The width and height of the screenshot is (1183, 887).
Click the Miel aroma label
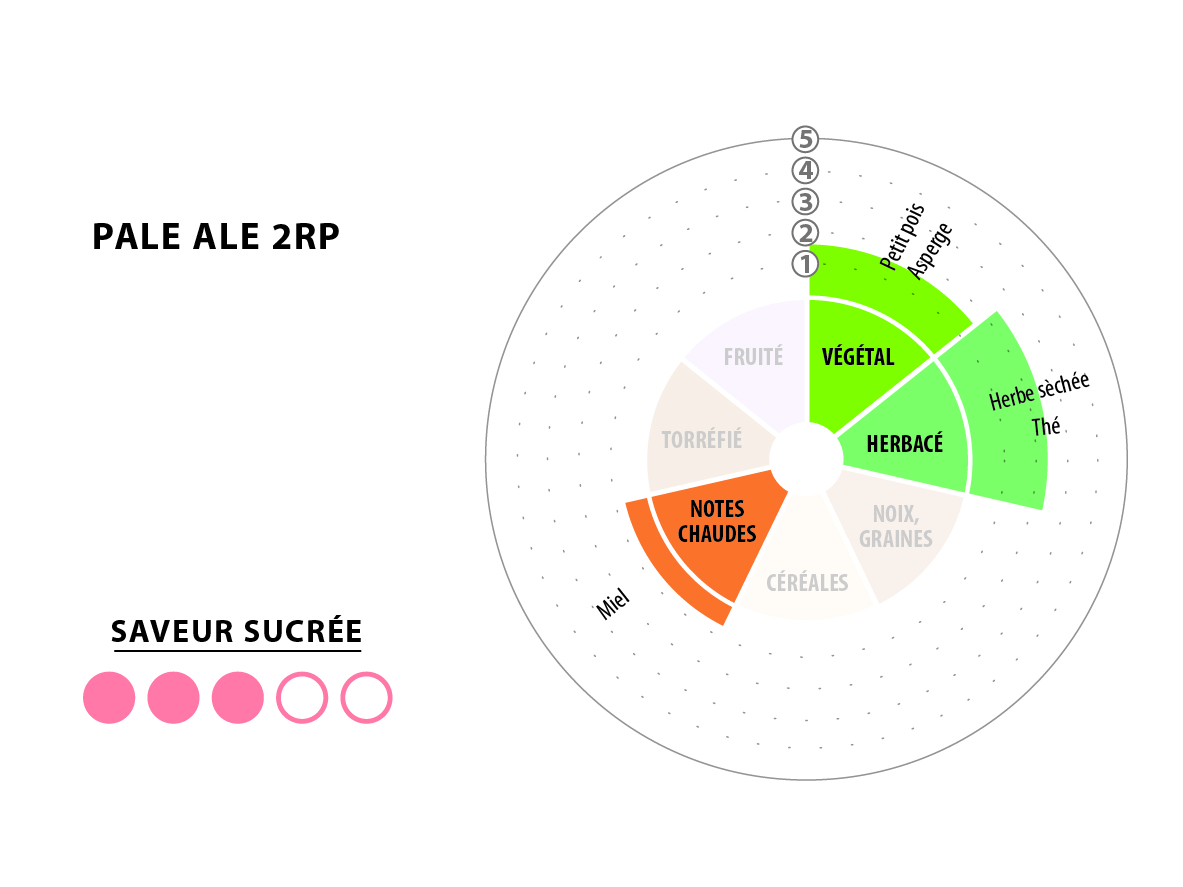click(613, 604)
